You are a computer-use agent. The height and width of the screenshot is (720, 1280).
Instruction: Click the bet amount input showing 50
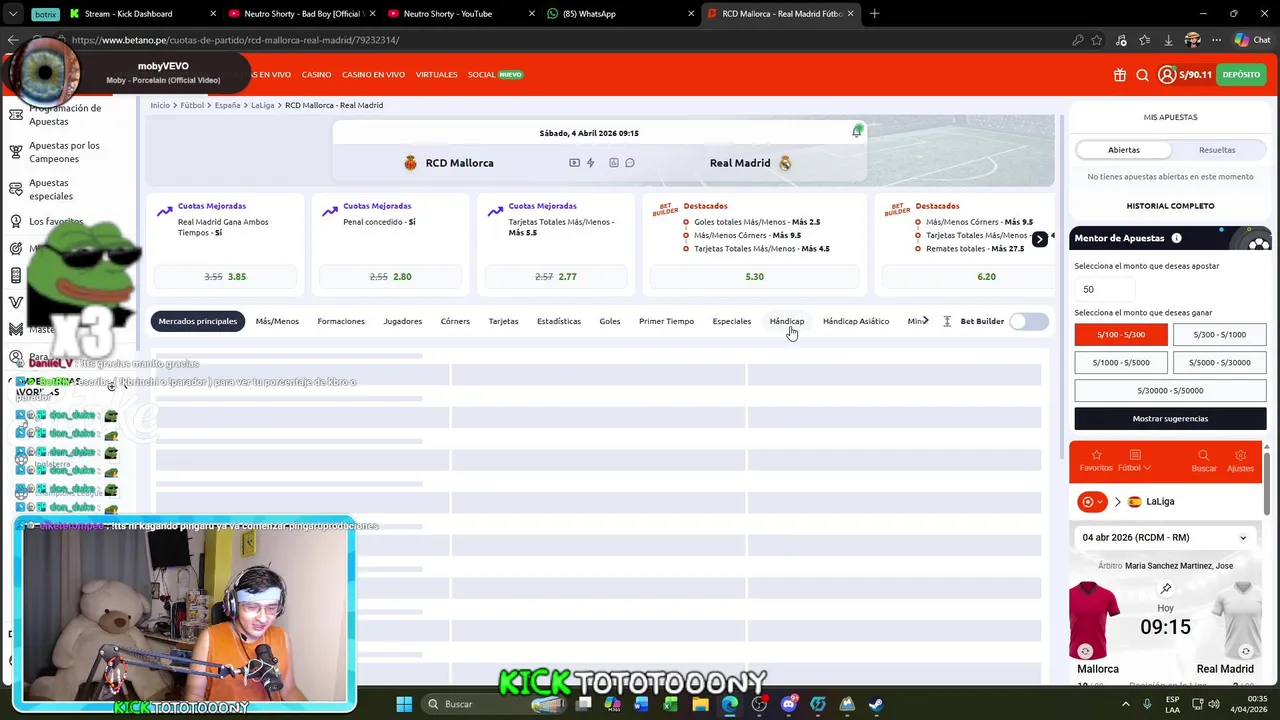[x=1104, y=289]
